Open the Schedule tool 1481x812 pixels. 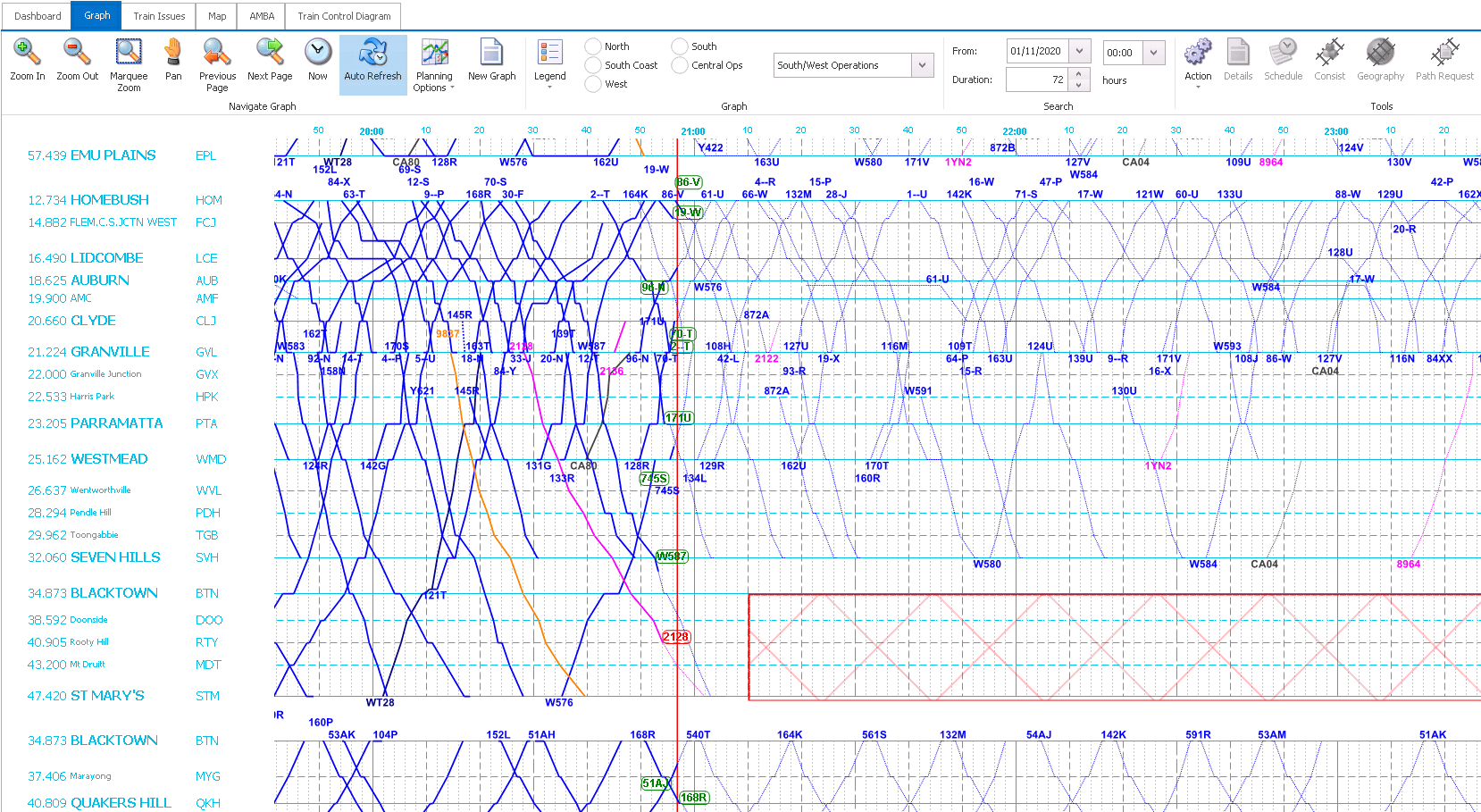1284,61
